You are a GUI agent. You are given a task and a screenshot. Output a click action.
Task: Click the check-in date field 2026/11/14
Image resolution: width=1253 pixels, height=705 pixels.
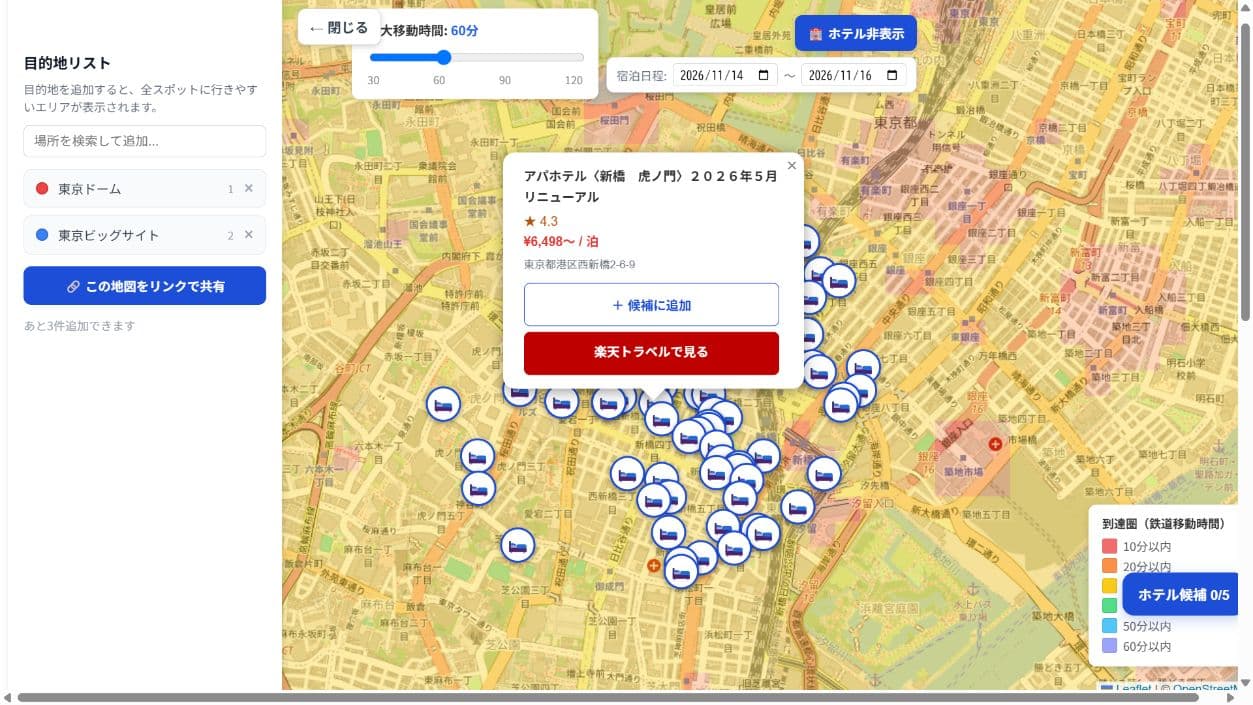click(x=725, y=76)
